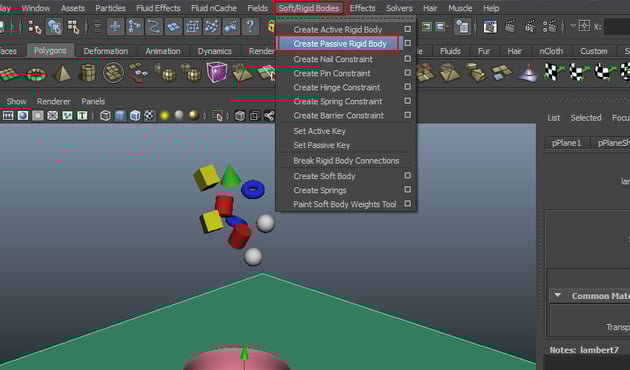Render current frame clapperboard icon

tap(510, 27)
